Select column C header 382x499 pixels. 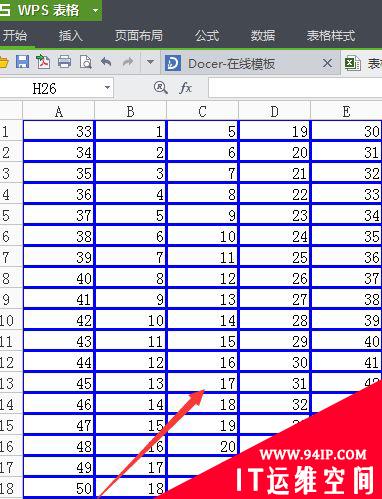(x=203, y=111)
